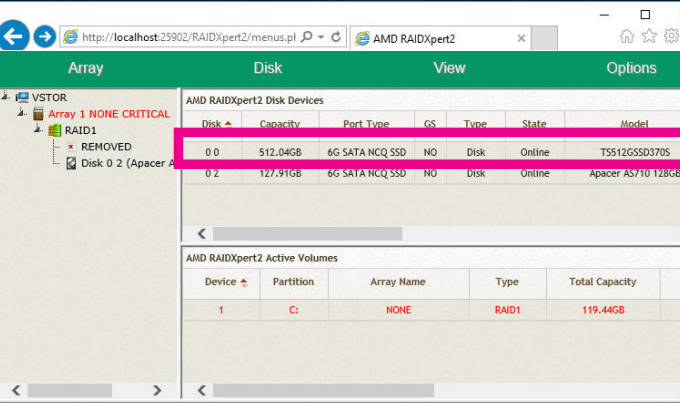Click the browser Back arrow button
Image resolution: width=680 pixels, height=403 pixels.
click(13, 37)
